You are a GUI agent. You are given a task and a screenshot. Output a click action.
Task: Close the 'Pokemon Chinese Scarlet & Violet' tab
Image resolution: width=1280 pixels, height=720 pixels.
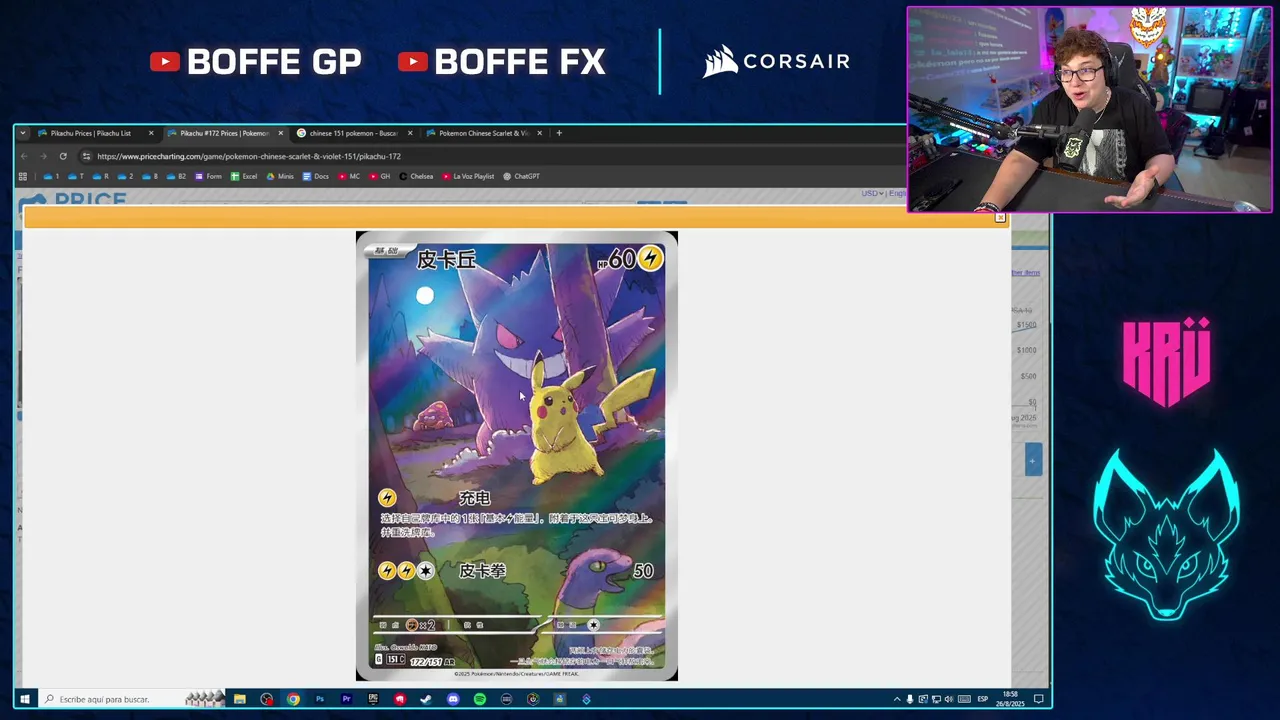pyautogui.click(x=540, y=133)
